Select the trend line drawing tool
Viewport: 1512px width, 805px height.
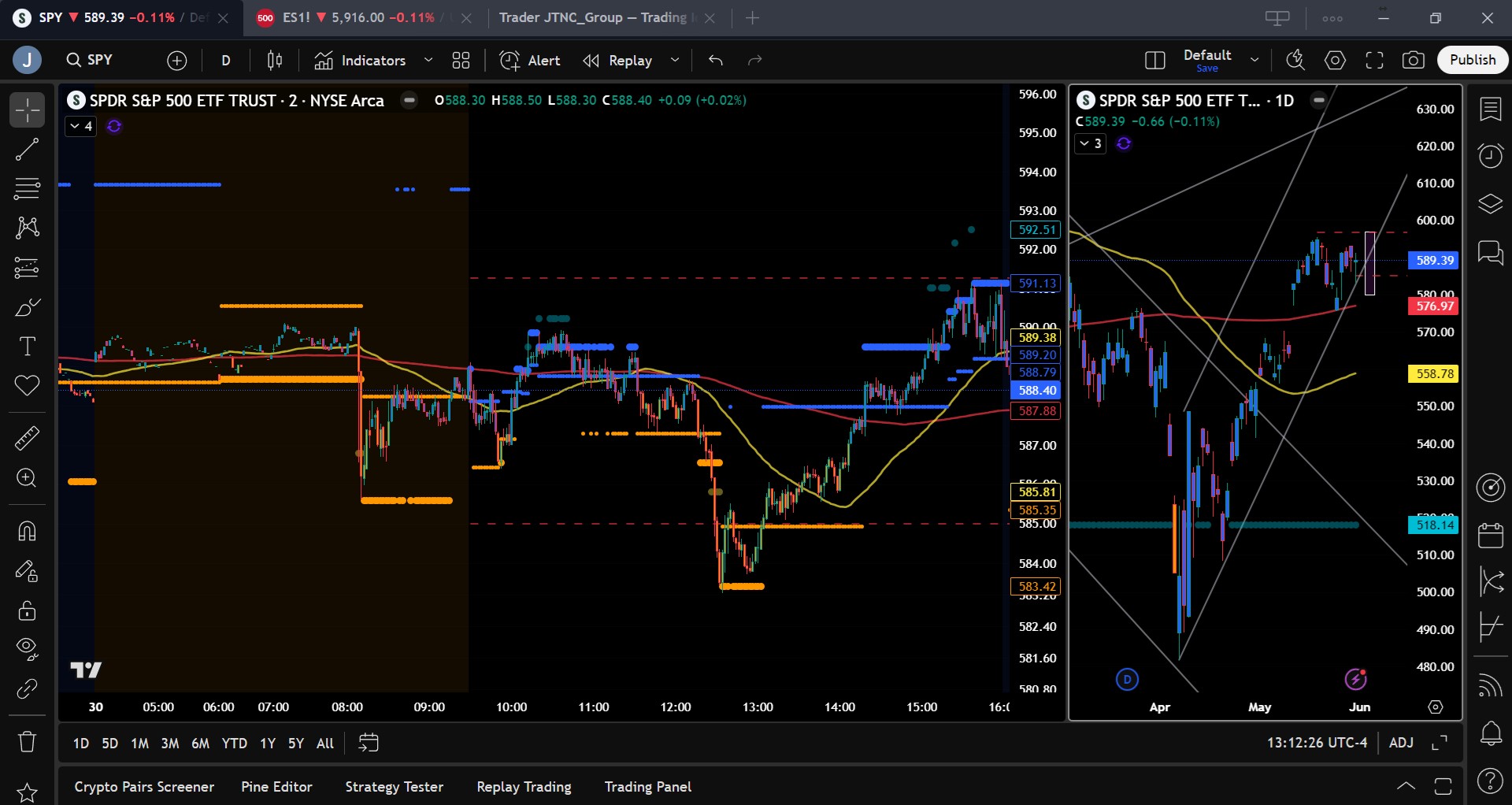pyautogui.click(x=27, y=150)
